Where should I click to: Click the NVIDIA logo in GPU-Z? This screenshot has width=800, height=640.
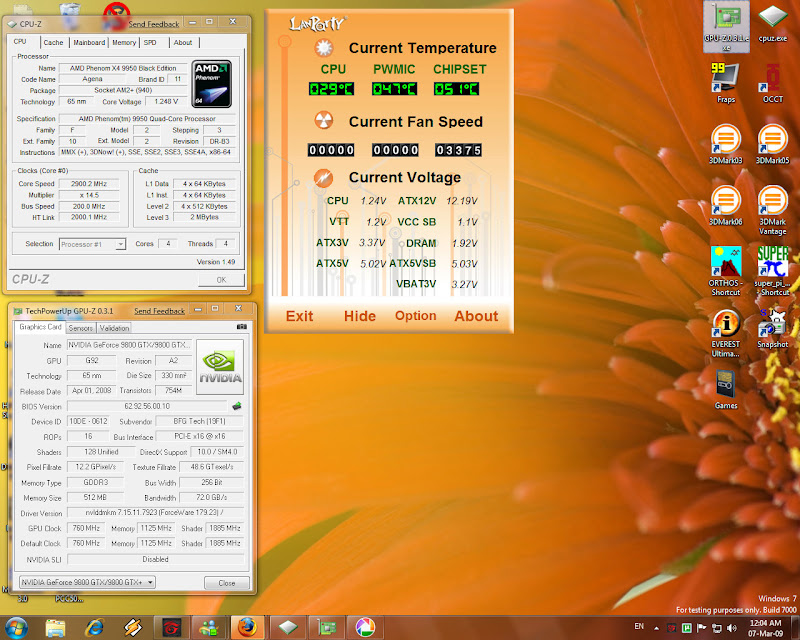tap(220, 367)
